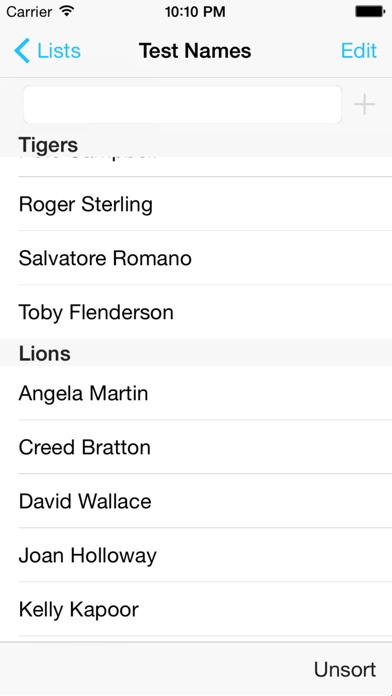392x696 pixels.
Task: Go back to Lists
Action: 48,51
